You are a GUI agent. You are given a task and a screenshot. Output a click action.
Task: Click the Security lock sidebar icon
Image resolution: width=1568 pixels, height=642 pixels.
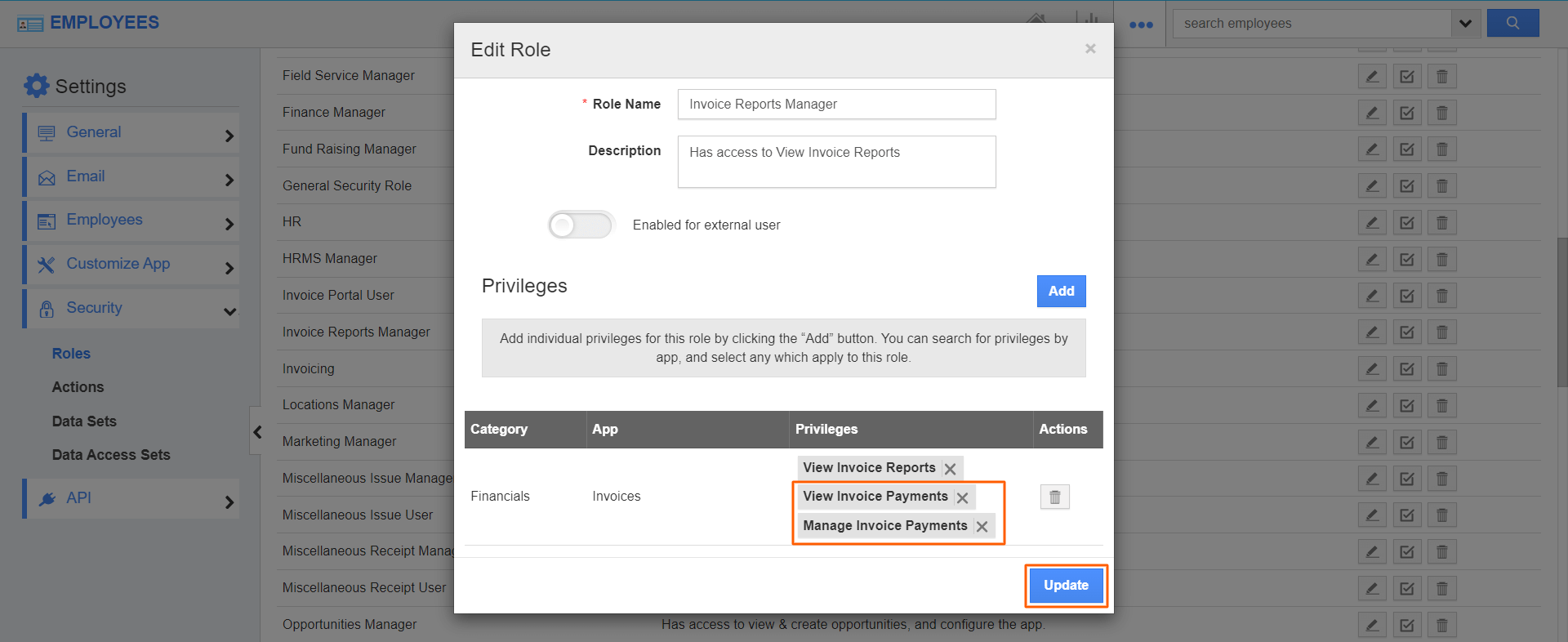tap(47, 309)
